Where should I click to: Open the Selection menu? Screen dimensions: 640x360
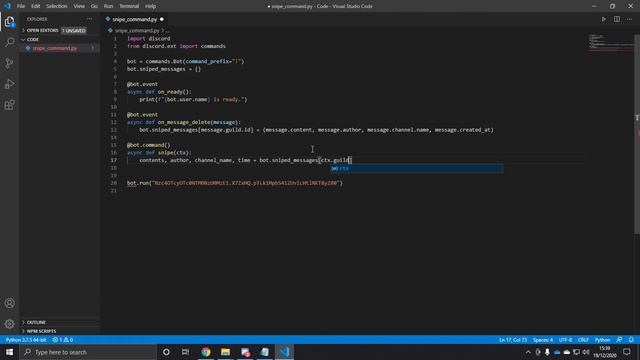[x=56, y=6]
